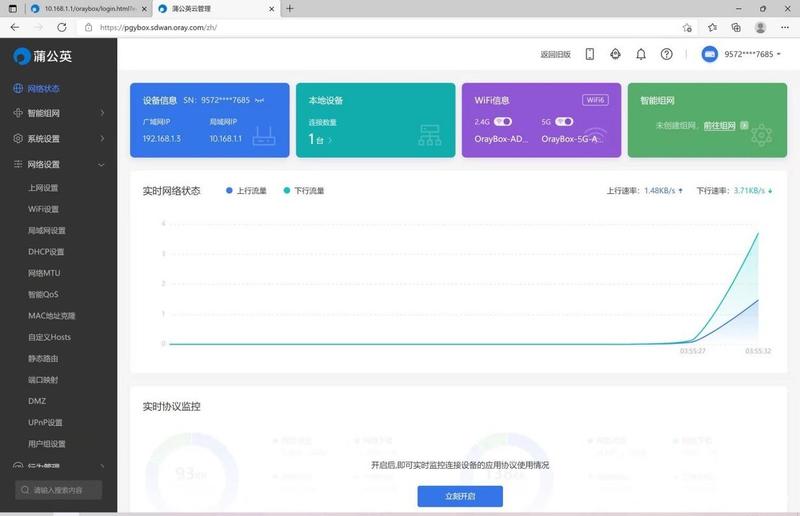The width and height of the screenshot is (800, 516).
Task: Open the notification bell
Action: tap(641, 54)
